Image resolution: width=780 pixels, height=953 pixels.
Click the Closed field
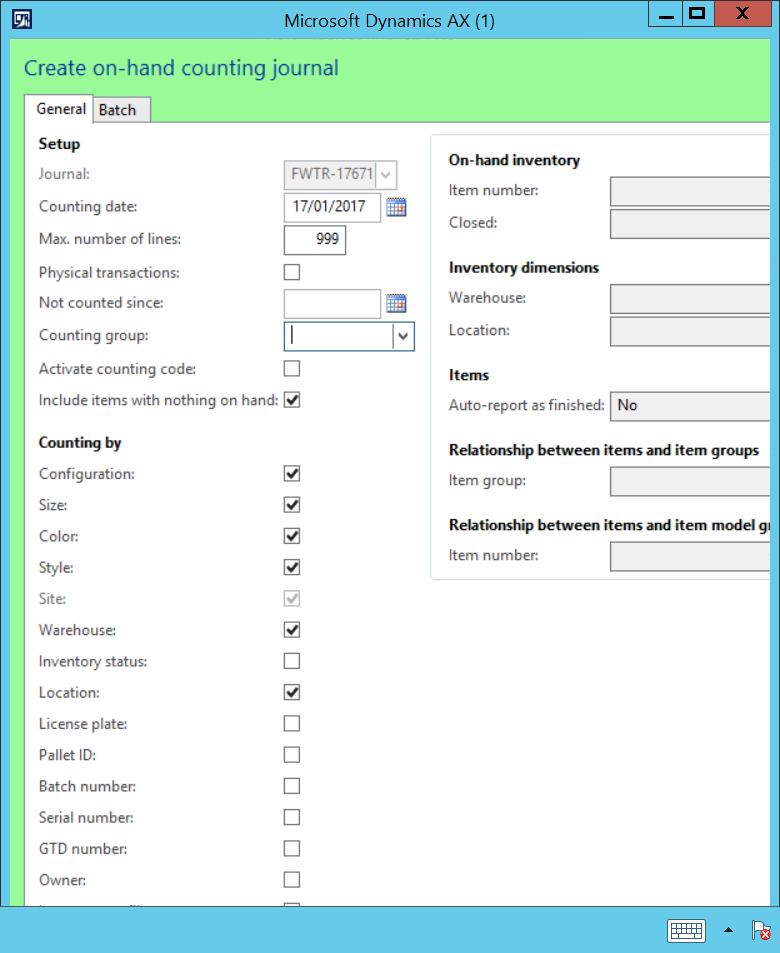pyautogui.click(x=690, y=224)
